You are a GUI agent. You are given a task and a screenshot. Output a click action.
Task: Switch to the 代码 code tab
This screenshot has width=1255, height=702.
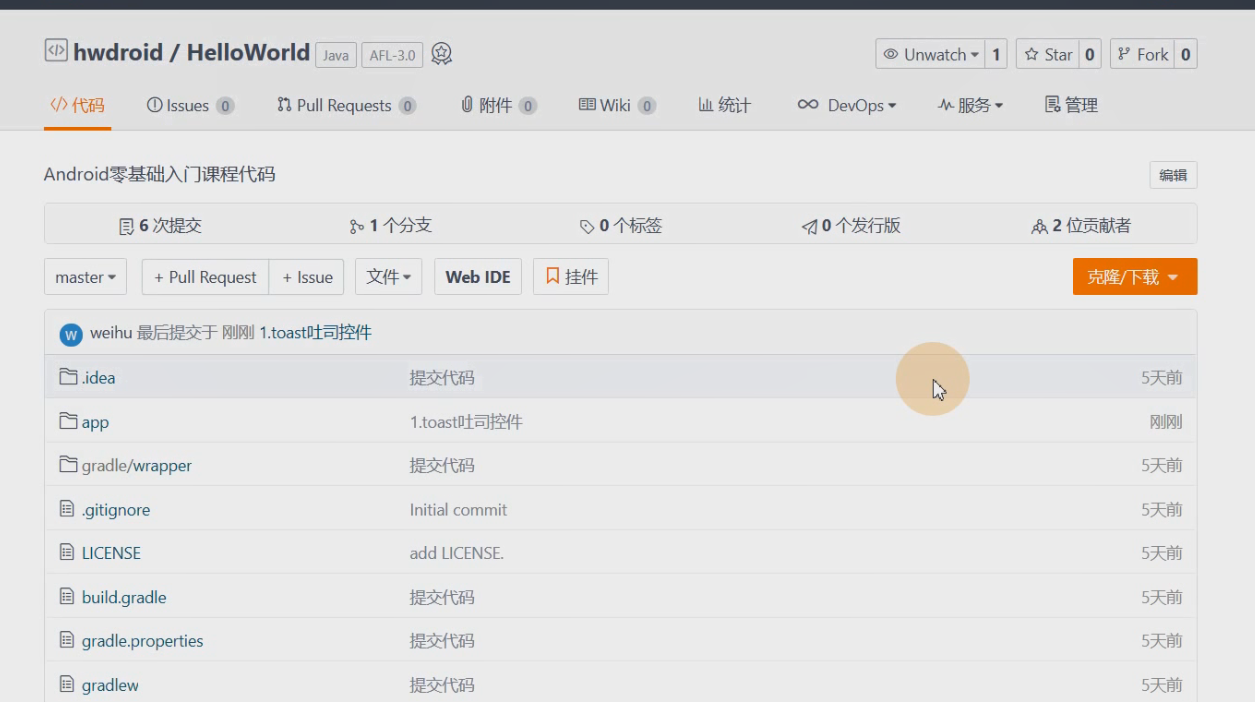pyautogui.click(x=77, y=105)
